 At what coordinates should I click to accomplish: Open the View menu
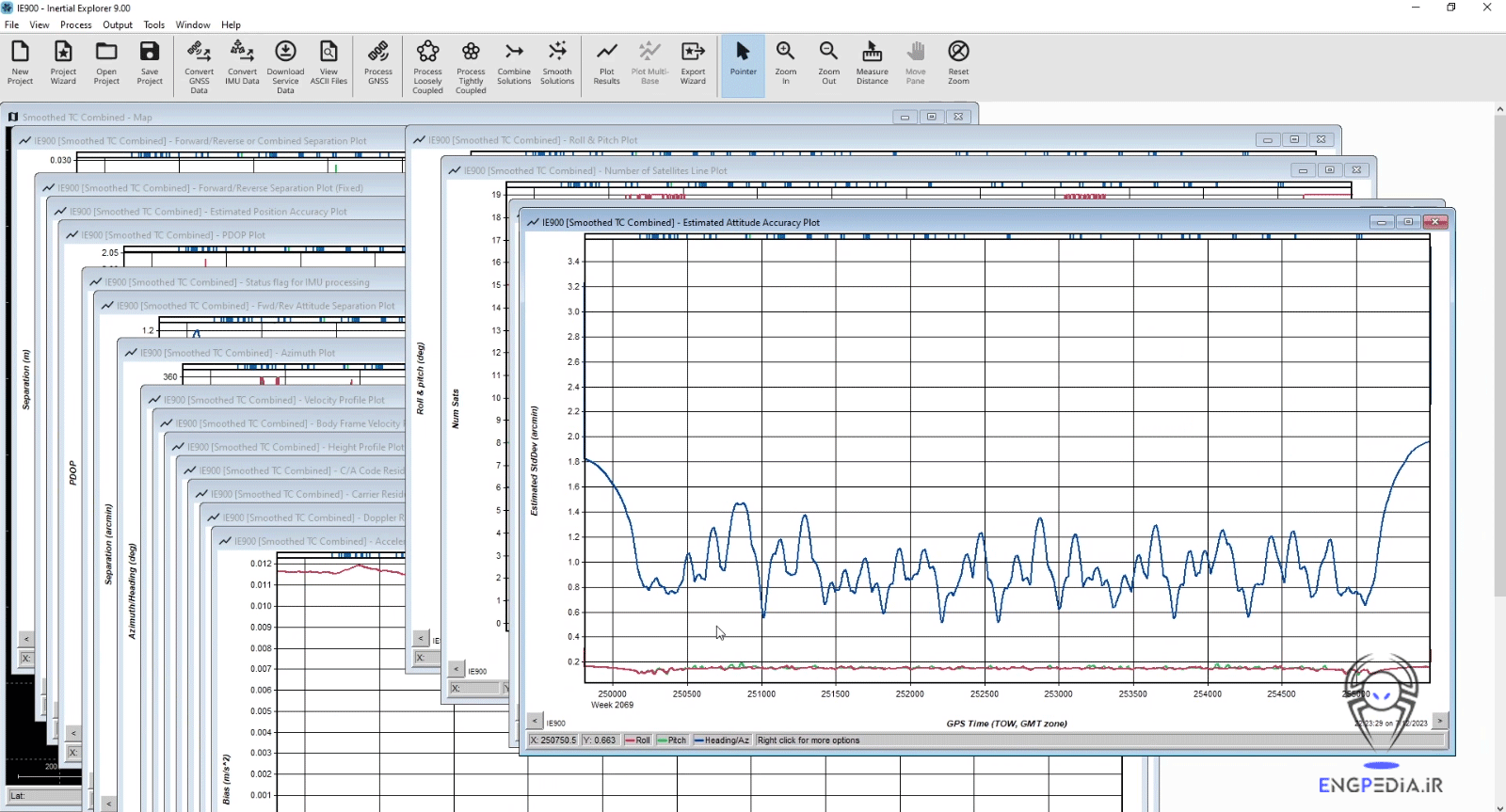(x=40, y=24)
